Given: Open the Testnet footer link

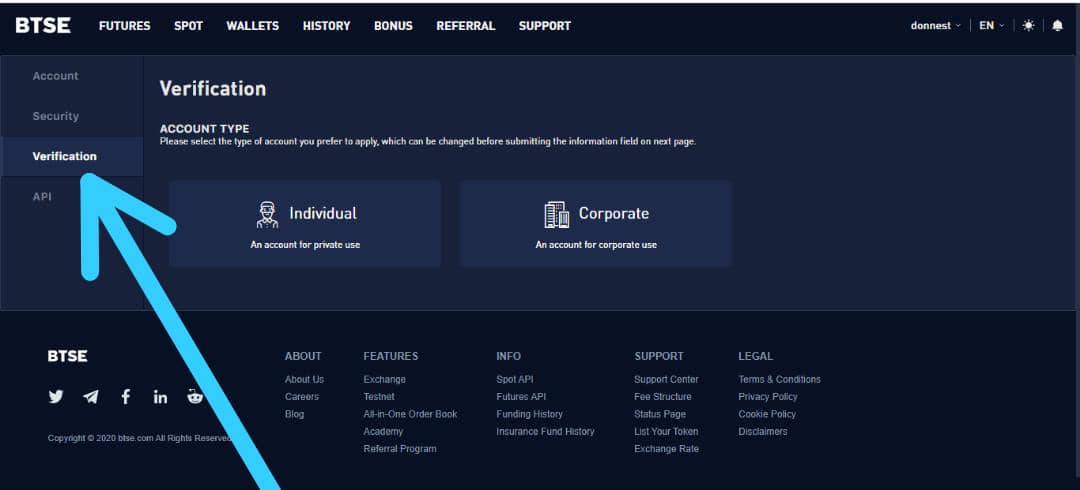Looking at the screenshot, I should point(379,396).
